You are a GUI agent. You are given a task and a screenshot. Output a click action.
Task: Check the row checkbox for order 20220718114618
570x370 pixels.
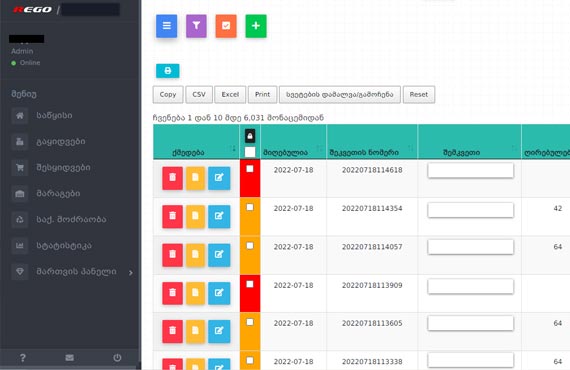coord(250,169)
